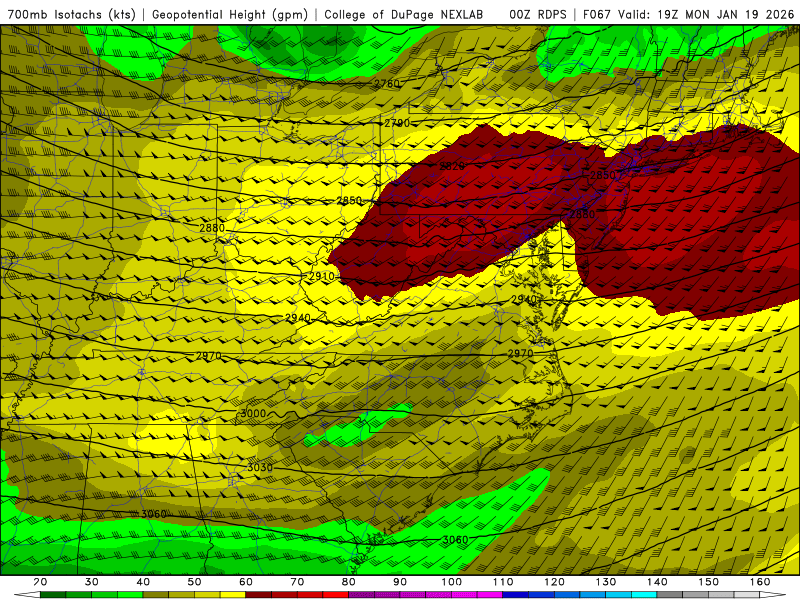Viewport: 800px width, 600px height.
Task: Select the 2910 height contour label
Action: pos(322,276)
